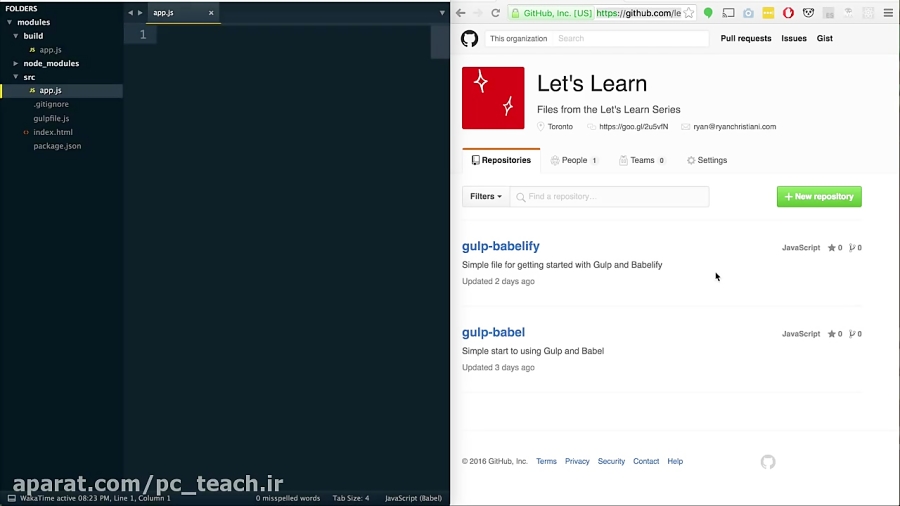This screenshot has height=506, width=900.
Task: Close the app.js tab in Sublime
Action: [x=211, y=13]
